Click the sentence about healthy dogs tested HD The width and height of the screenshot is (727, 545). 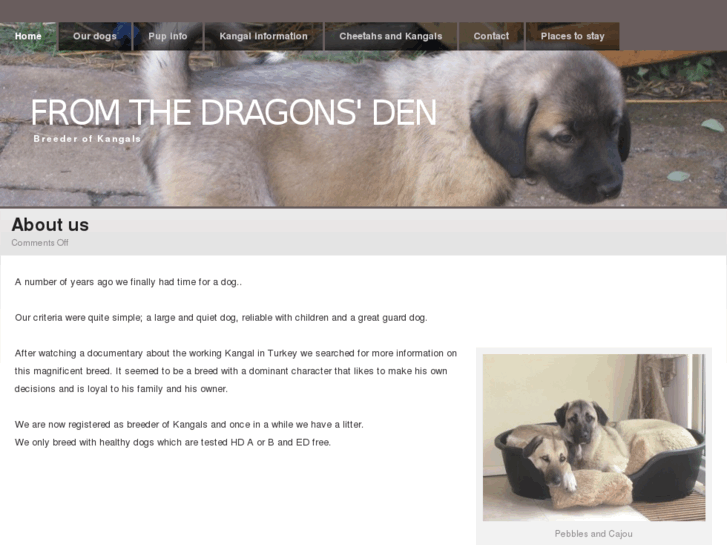click(172, 442)
